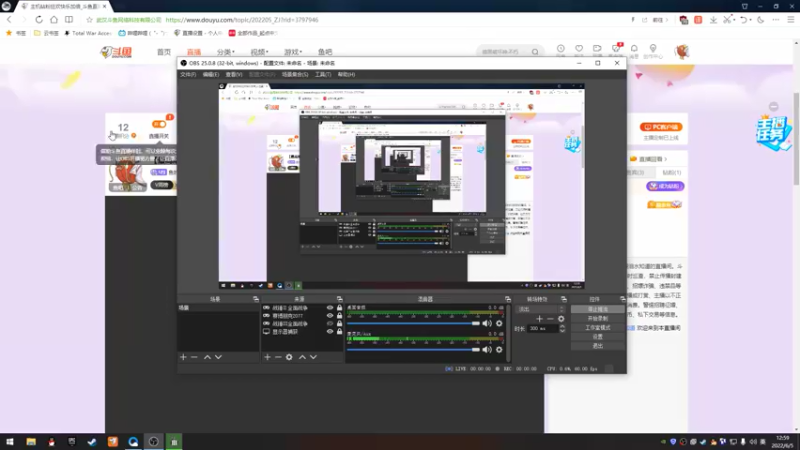Image resolution: width=800 pixels, height=450 pixels.
Task: Click browser reload button
Action: point(39,20)
